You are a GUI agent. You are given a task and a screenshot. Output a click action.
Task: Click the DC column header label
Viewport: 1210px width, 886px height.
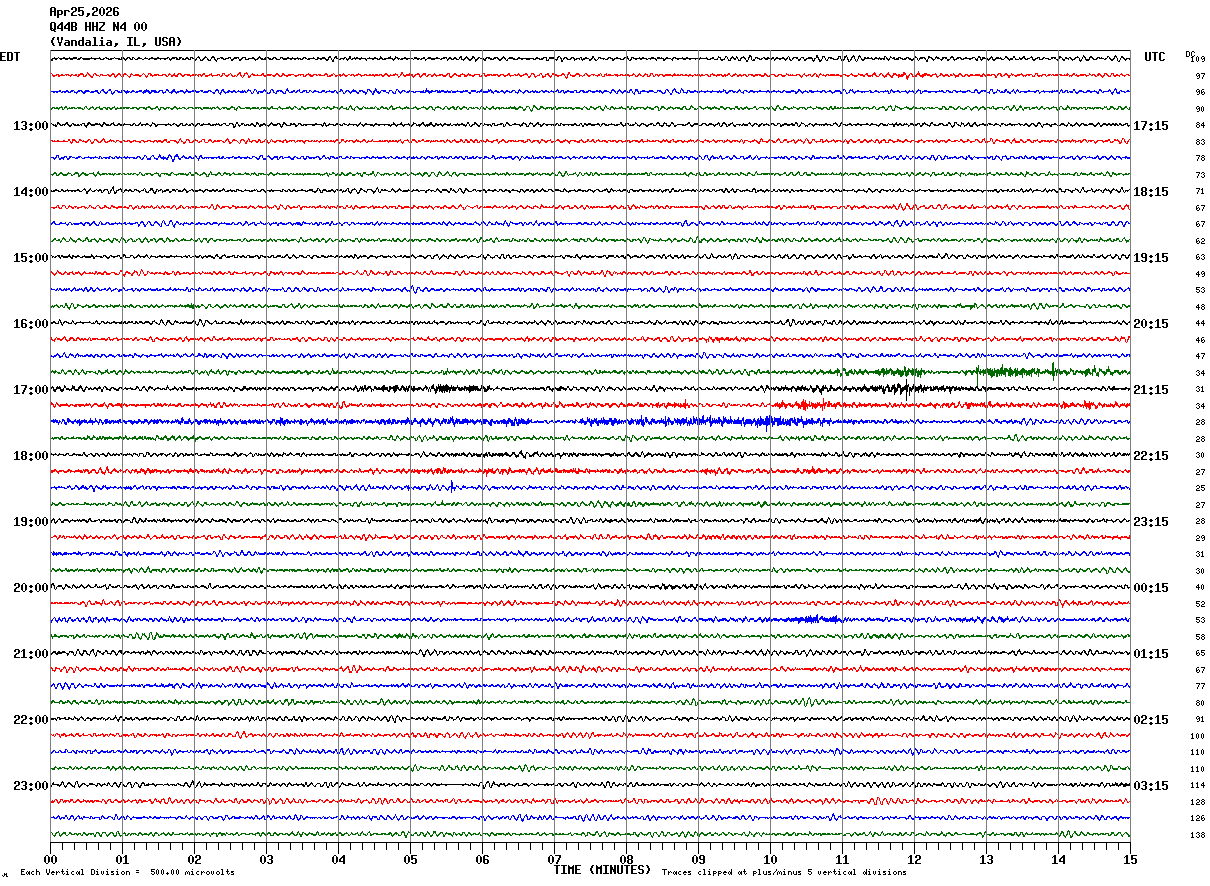pyautogui.click(x=1190, y=53)
